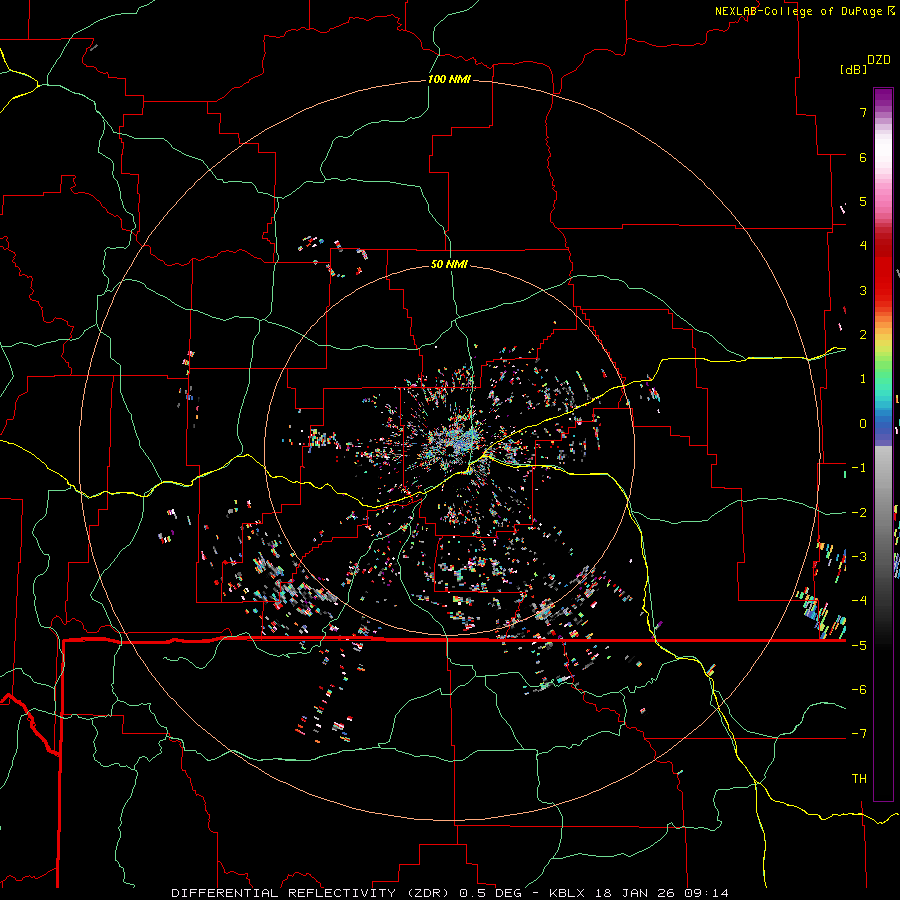Click the 5 value on the color scale
This screenshot has height=900, width=900.
(863, 201)
